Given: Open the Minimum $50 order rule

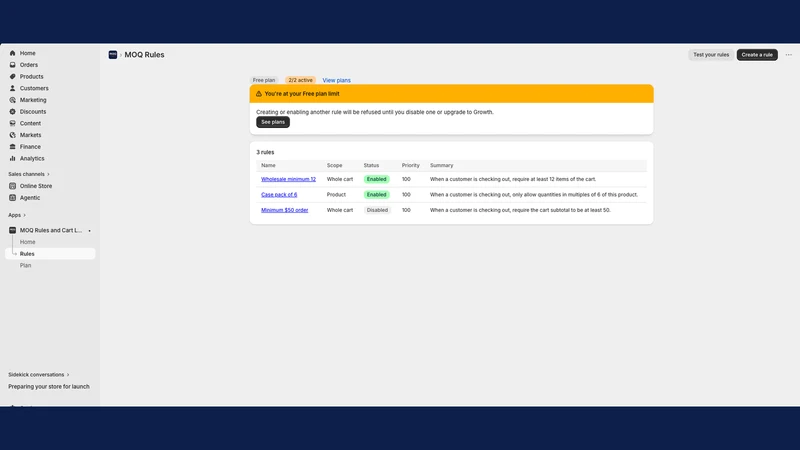Looking at the screenshot, I should click(x=285, y=210).
